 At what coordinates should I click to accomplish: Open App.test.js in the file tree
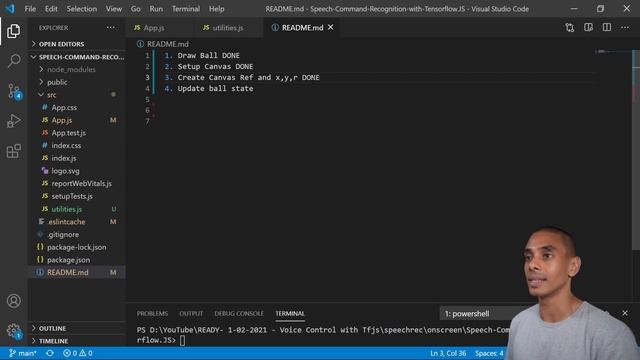tap(69, 133)
